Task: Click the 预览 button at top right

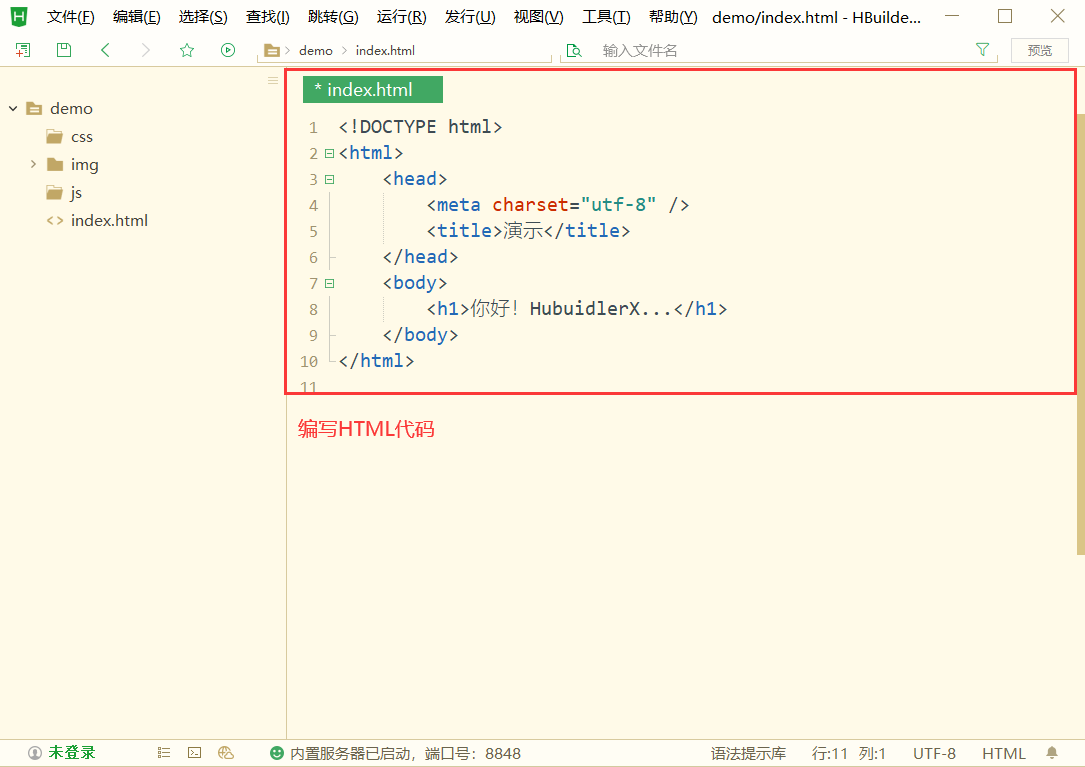Action: click(x=1039, y=50)
